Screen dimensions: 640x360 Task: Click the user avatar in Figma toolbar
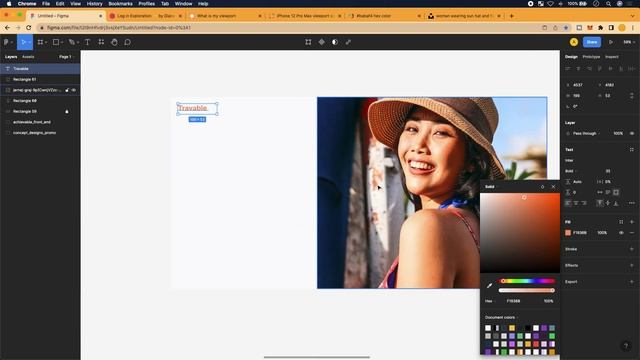574,42
